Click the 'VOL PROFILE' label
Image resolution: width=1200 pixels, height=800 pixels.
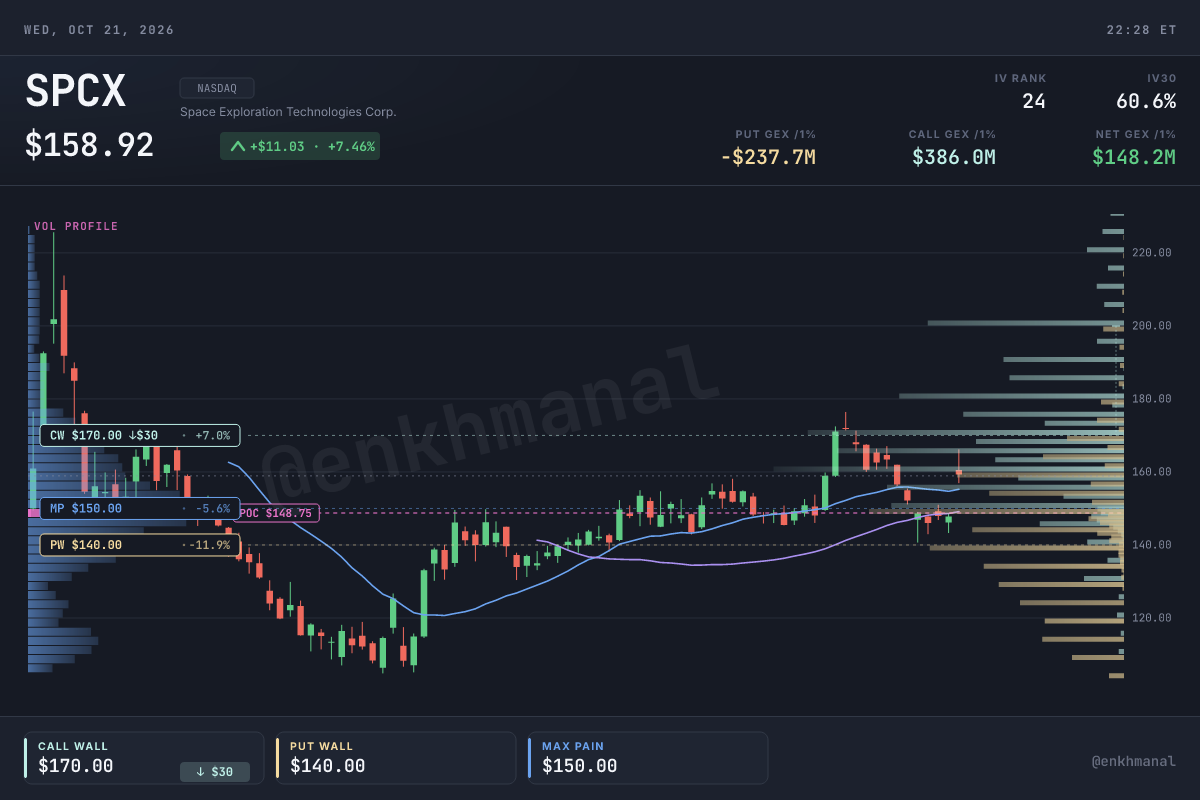[x=76, y=227]
